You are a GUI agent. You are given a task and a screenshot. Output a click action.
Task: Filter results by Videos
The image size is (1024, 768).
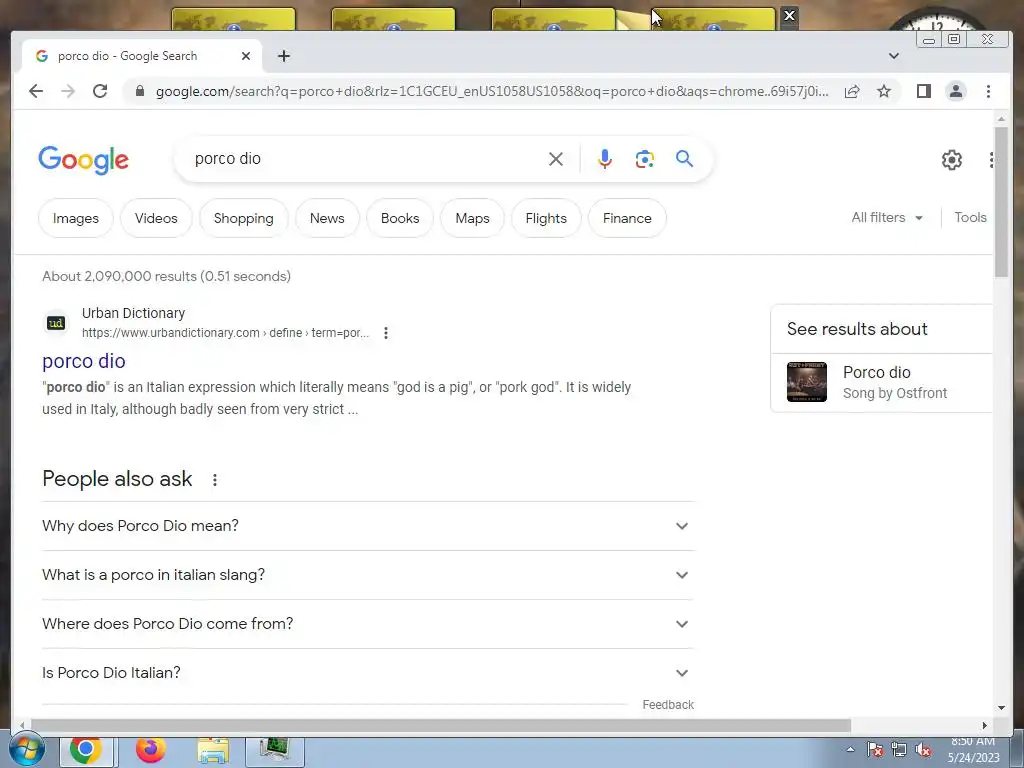click(156, 218)
